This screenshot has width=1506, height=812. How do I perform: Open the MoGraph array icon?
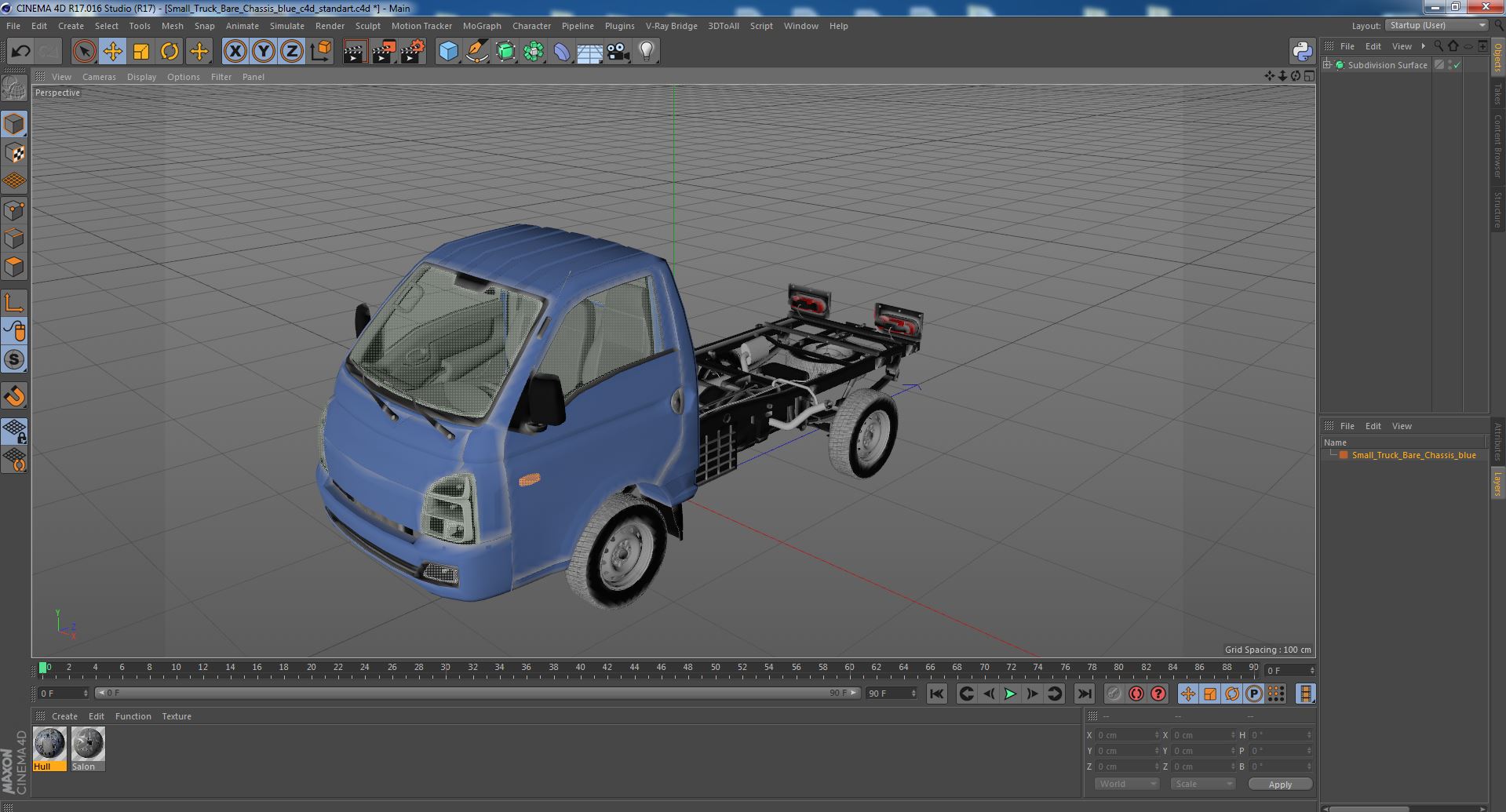[534, 52]
